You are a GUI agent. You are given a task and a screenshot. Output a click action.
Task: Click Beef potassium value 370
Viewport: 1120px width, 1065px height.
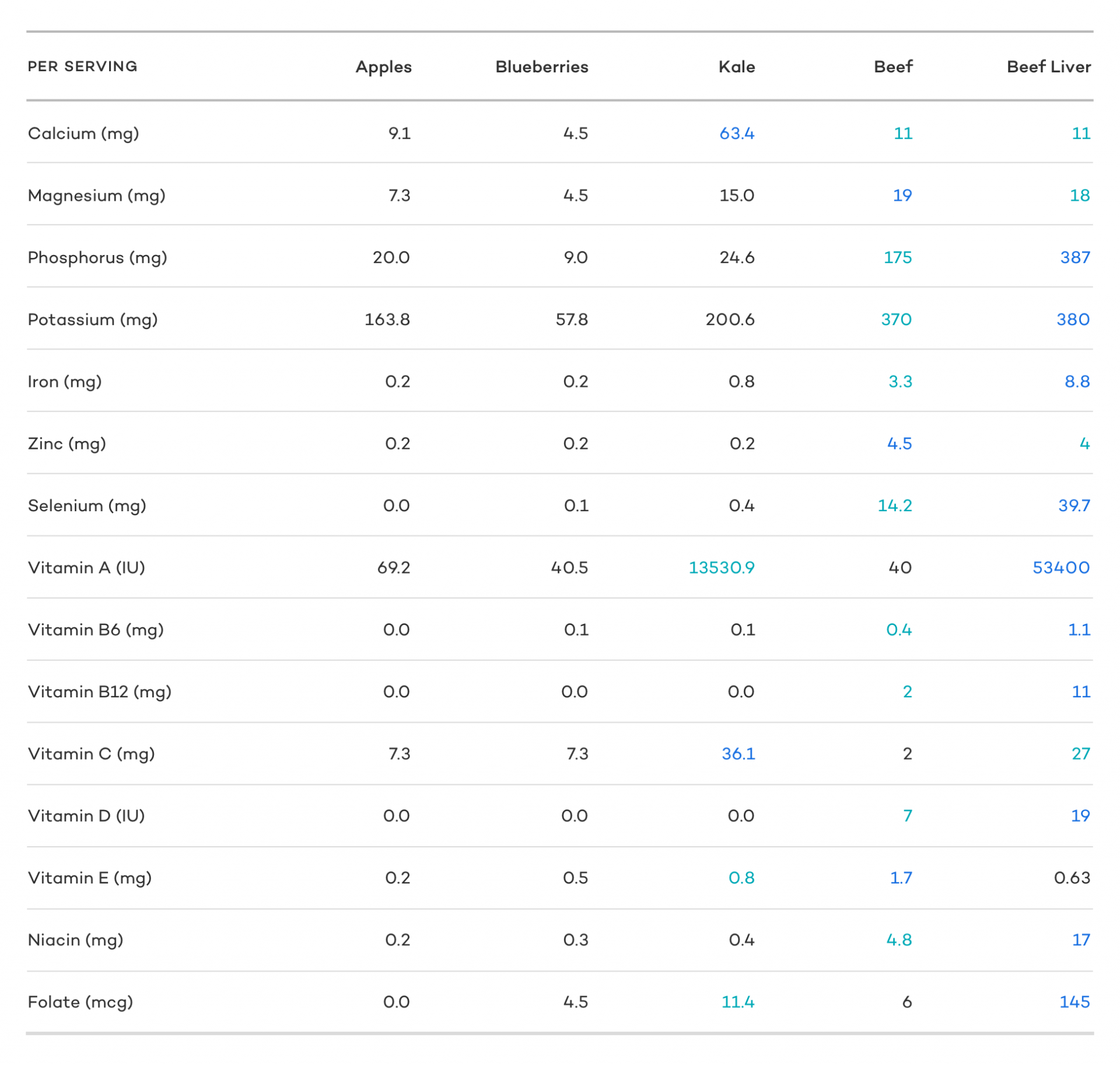(896, 320)
